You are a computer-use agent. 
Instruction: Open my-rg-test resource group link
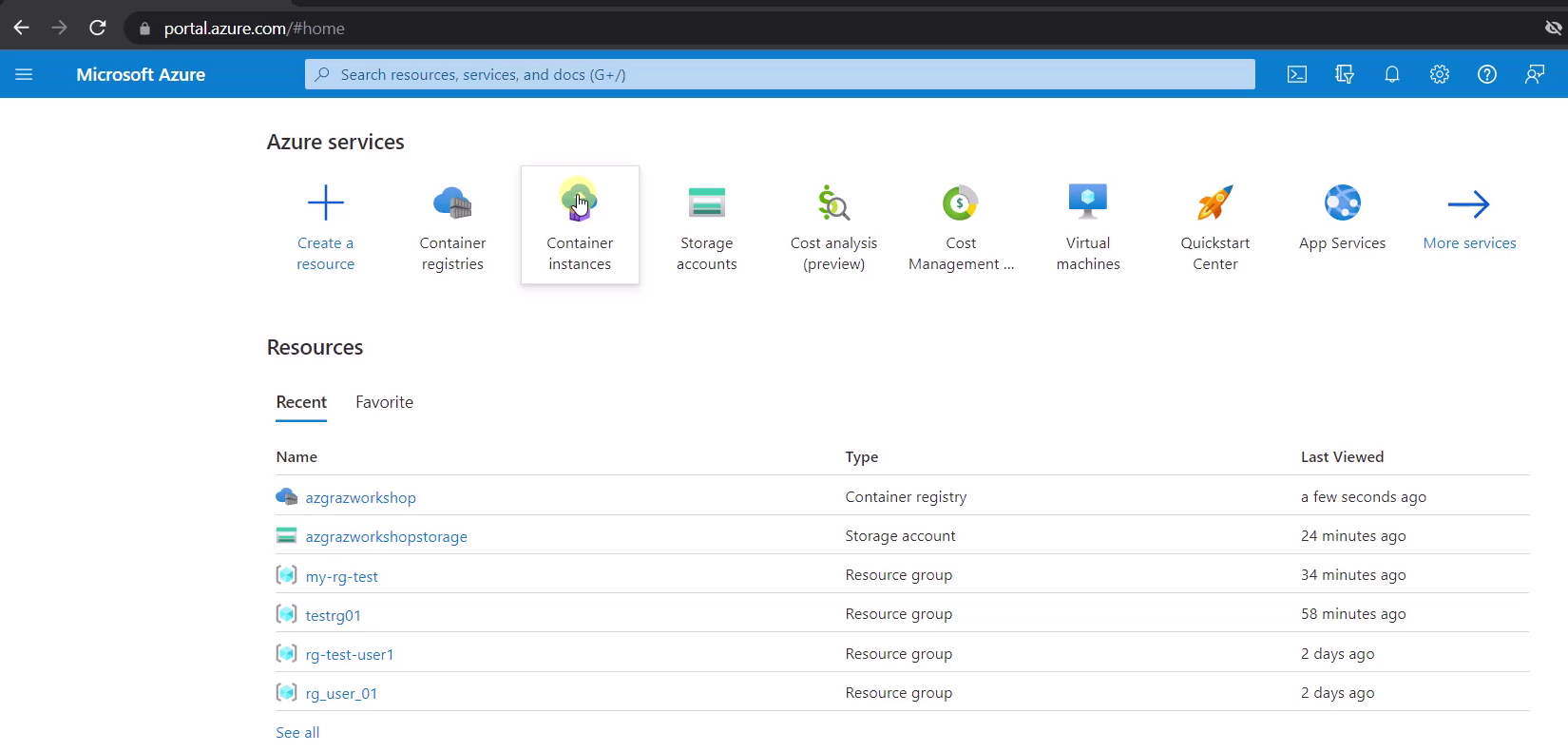pos(341,576)
